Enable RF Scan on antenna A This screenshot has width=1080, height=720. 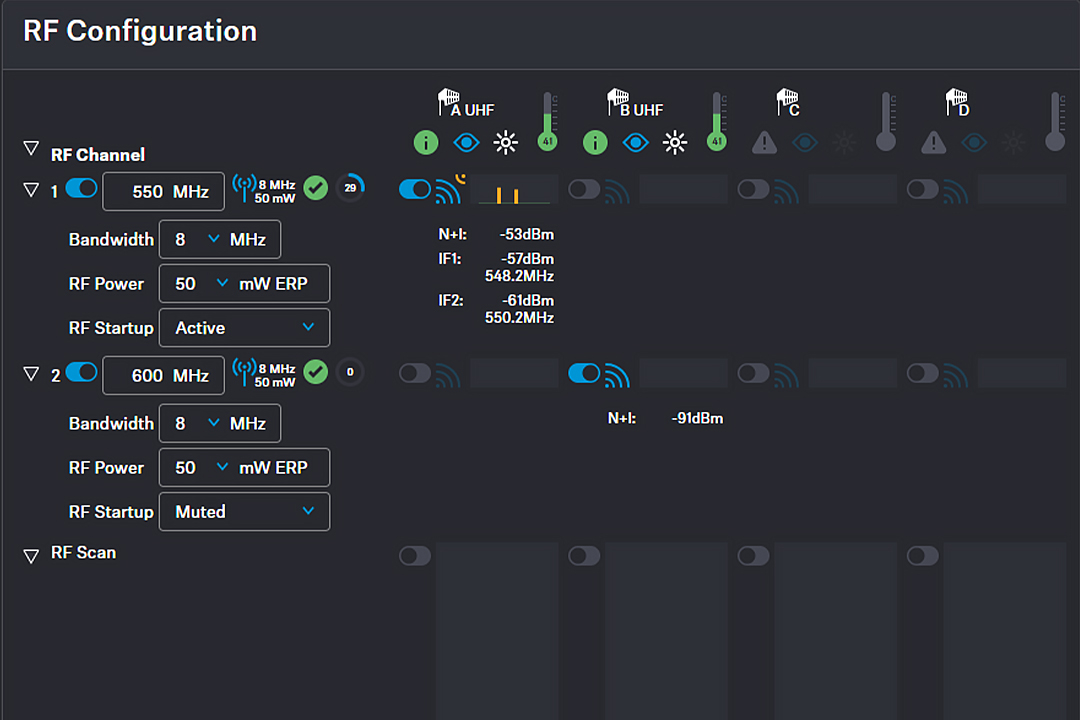coord(415,556)
